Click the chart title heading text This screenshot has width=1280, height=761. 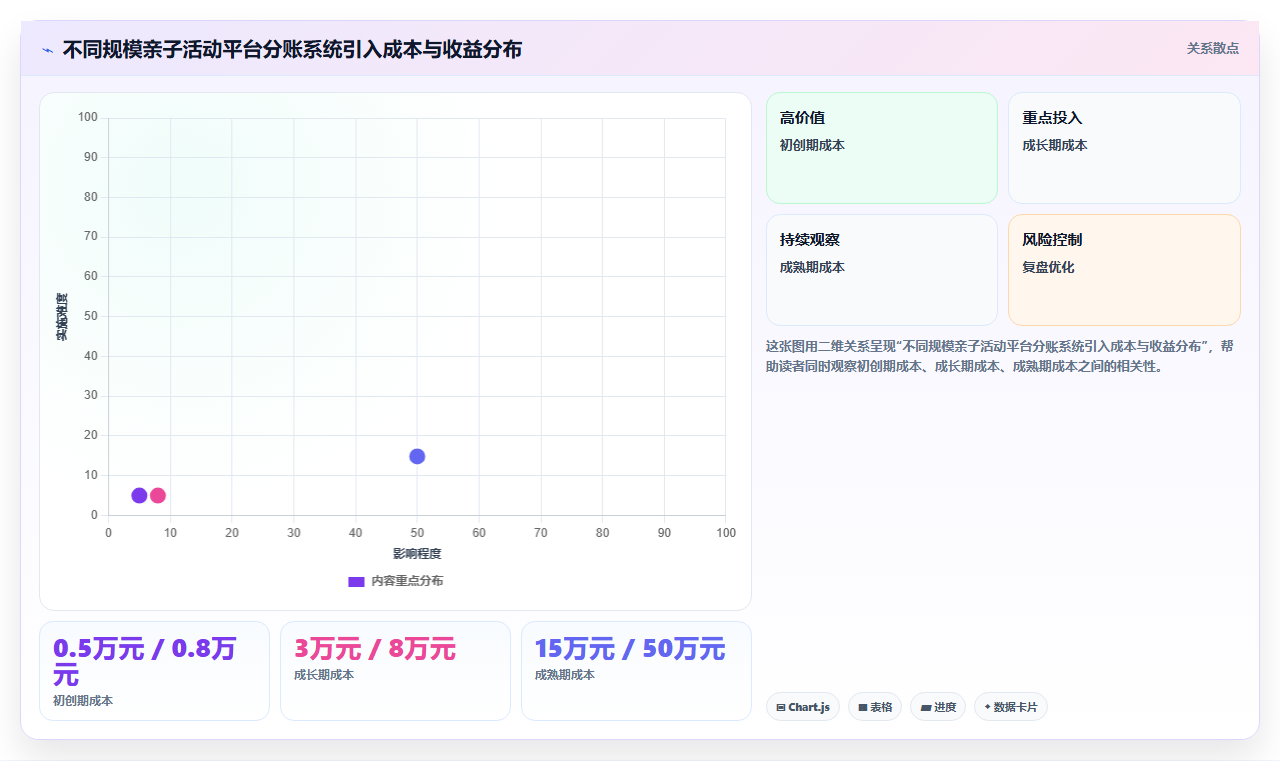(x=292, y=49)
